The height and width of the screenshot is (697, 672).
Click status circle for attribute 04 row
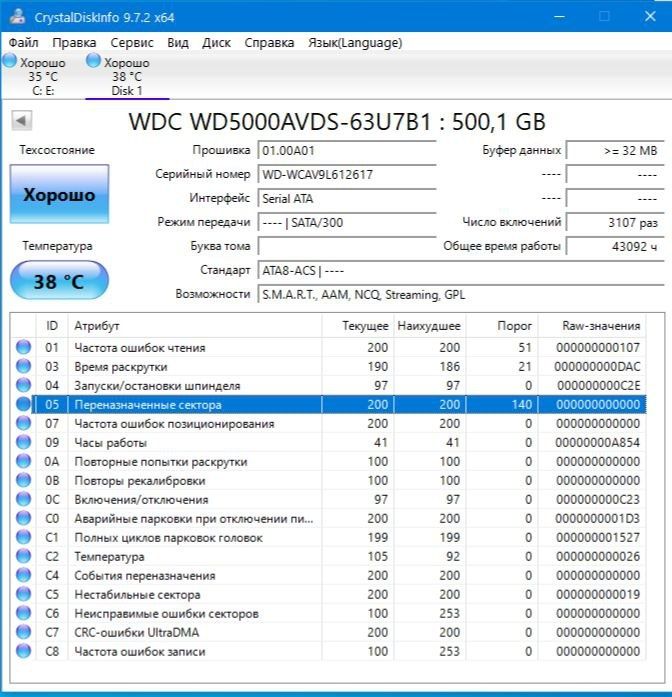point(23,385)
